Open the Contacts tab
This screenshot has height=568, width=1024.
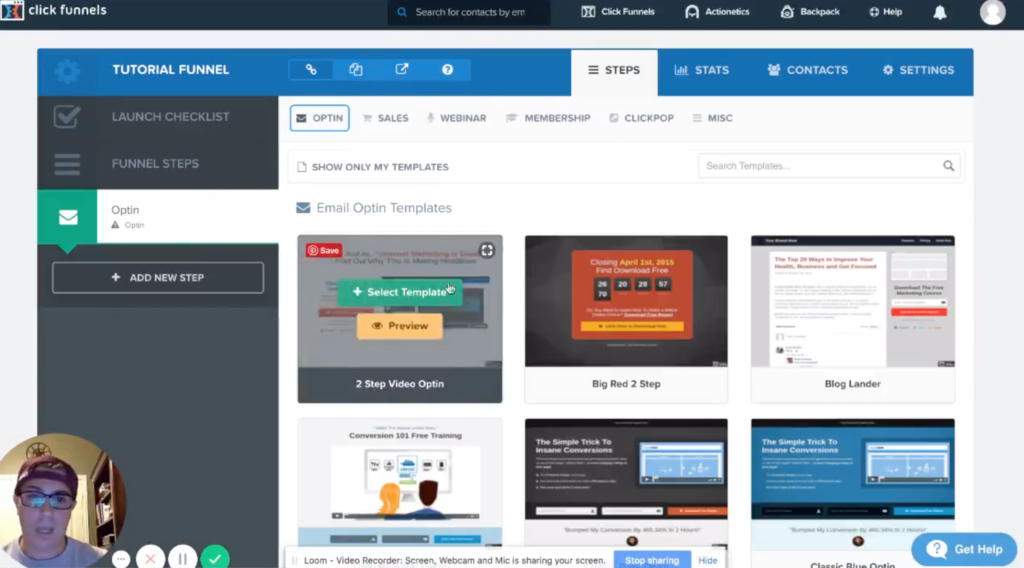point(807,71)
